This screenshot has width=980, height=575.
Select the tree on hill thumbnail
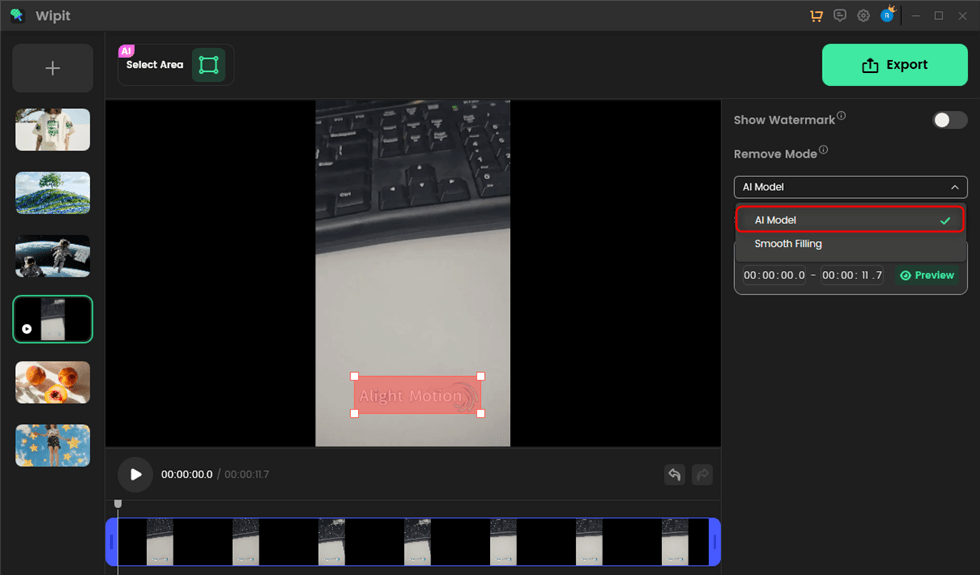pos(52,192)
